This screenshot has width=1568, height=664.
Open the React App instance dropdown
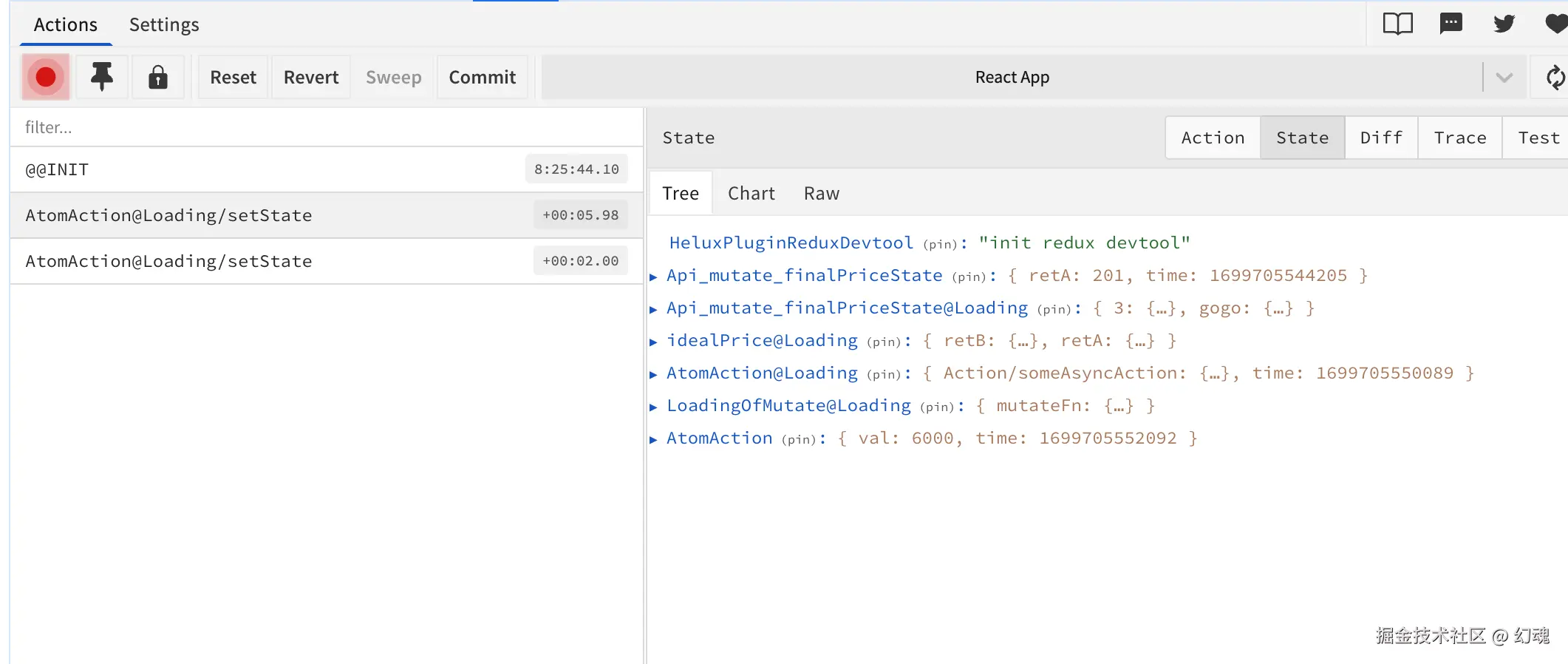click(x=1504, y=77)
